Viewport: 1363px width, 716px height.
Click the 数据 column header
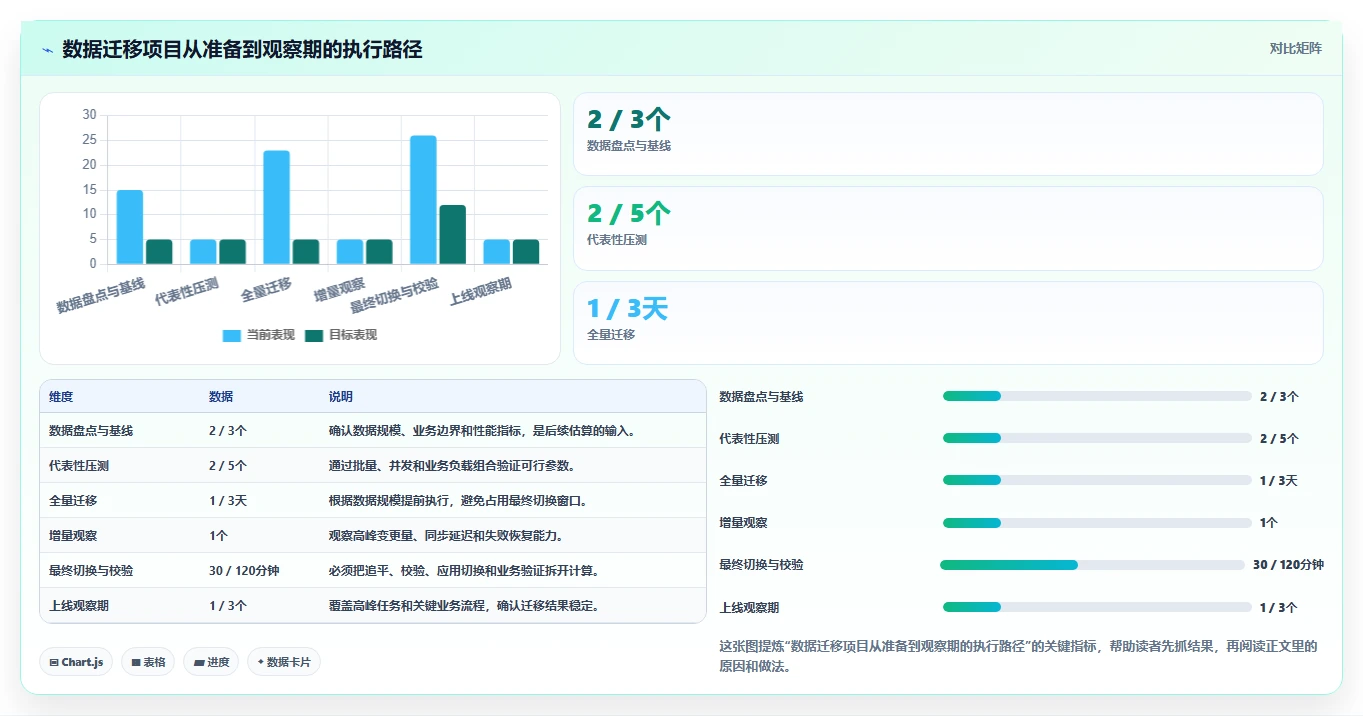tap(221, 397)
